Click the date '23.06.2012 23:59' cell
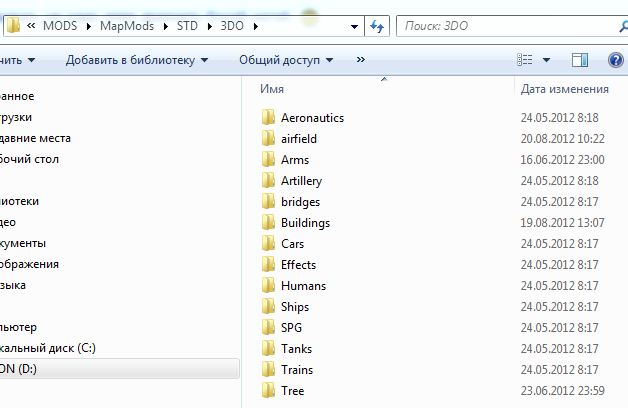628x408 pixels. pyautogui.click(x=562, y=390)
